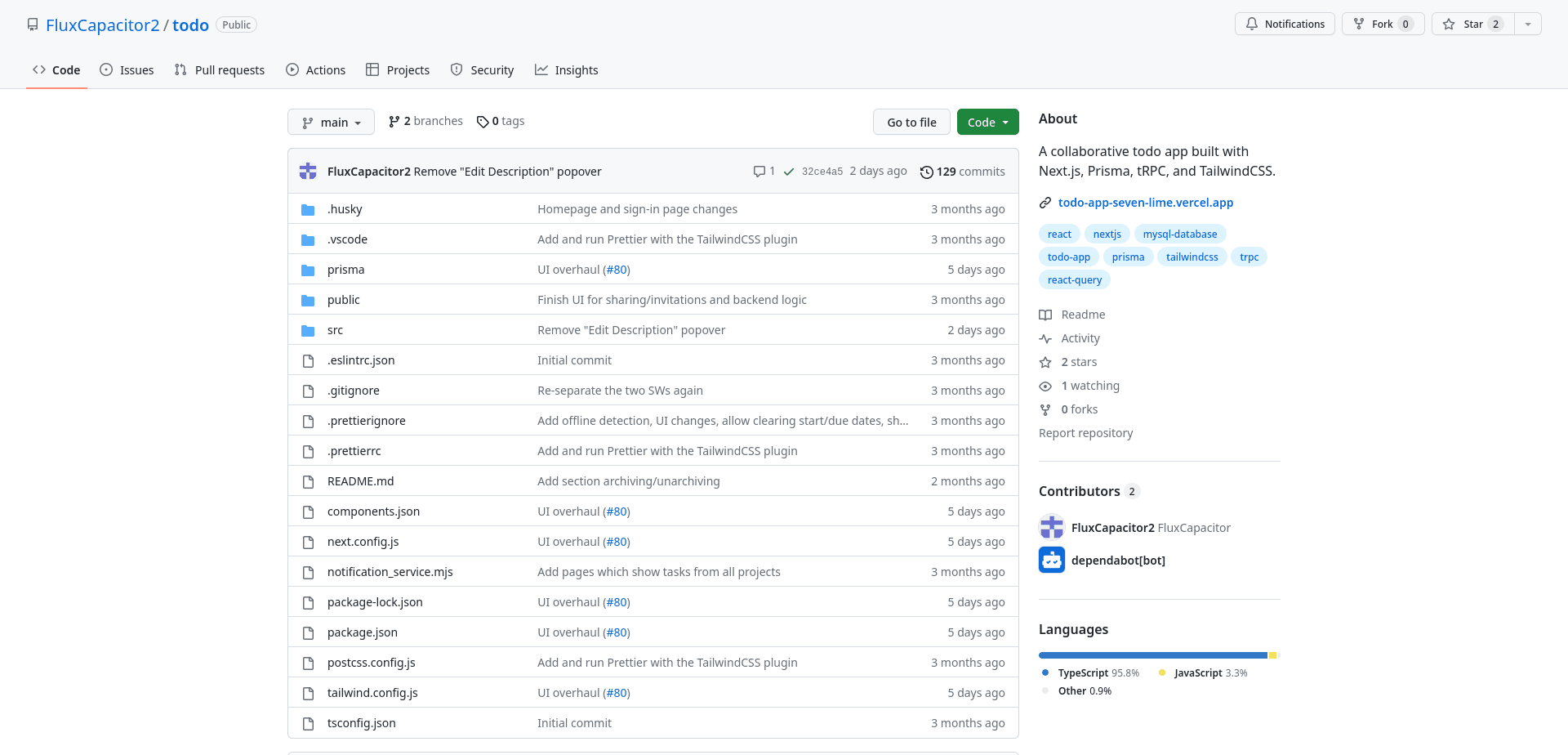
Task: Open commit 32ce4a5
Action: click(822, 172)
